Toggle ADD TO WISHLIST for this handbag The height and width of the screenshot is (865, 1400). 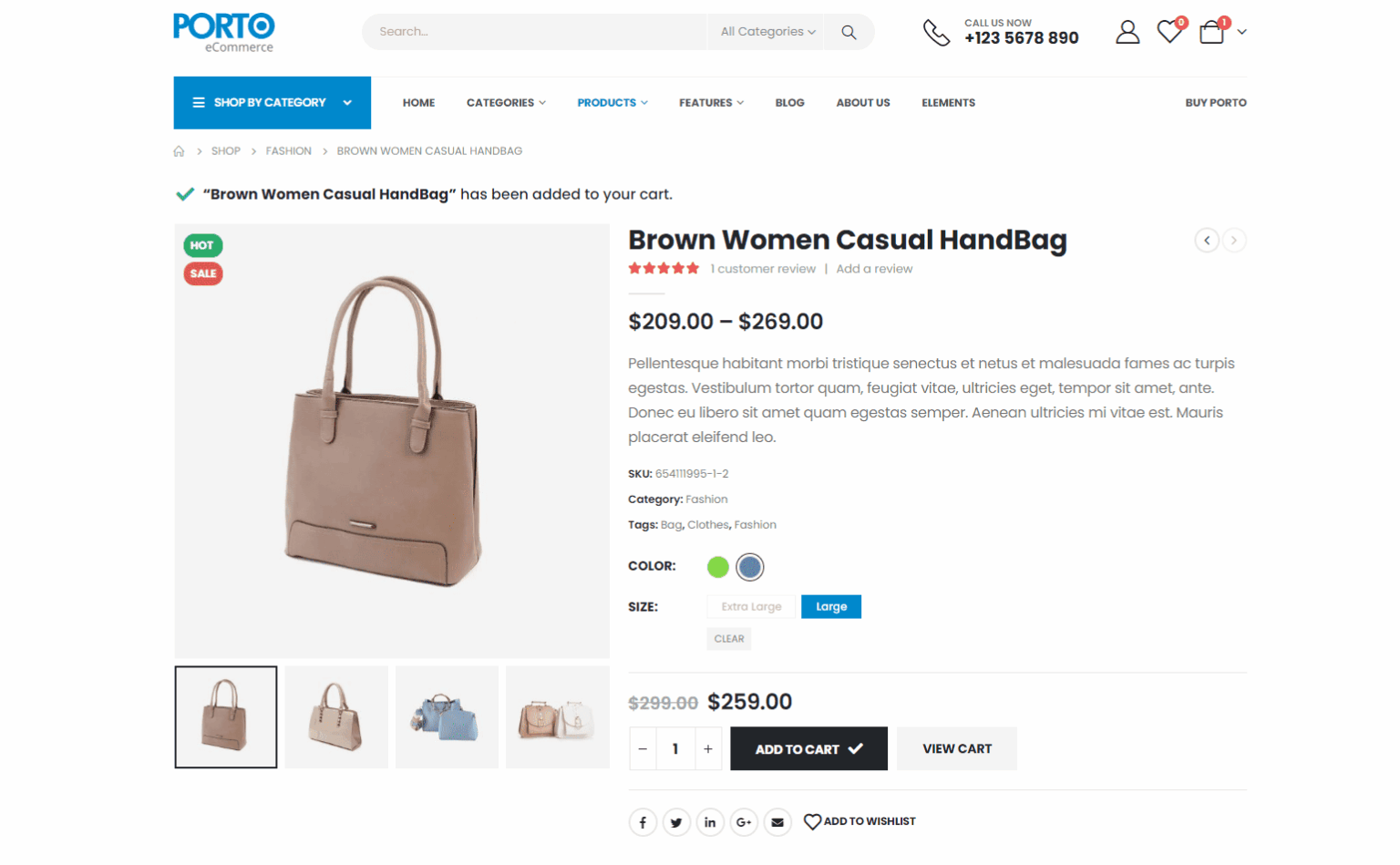[860, 821]
